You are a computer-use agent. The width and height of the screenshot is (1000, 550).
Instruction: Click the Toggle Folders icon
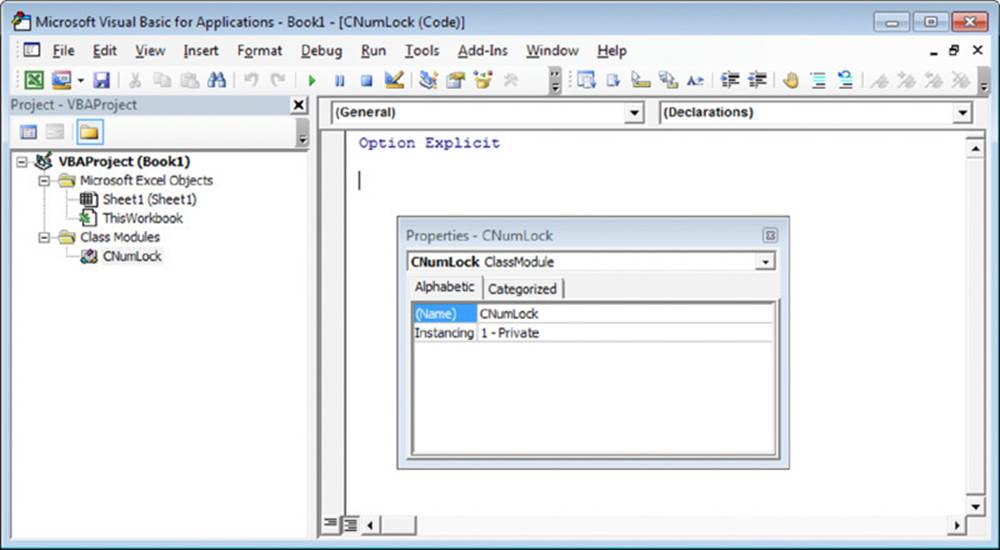pos(89,132)
